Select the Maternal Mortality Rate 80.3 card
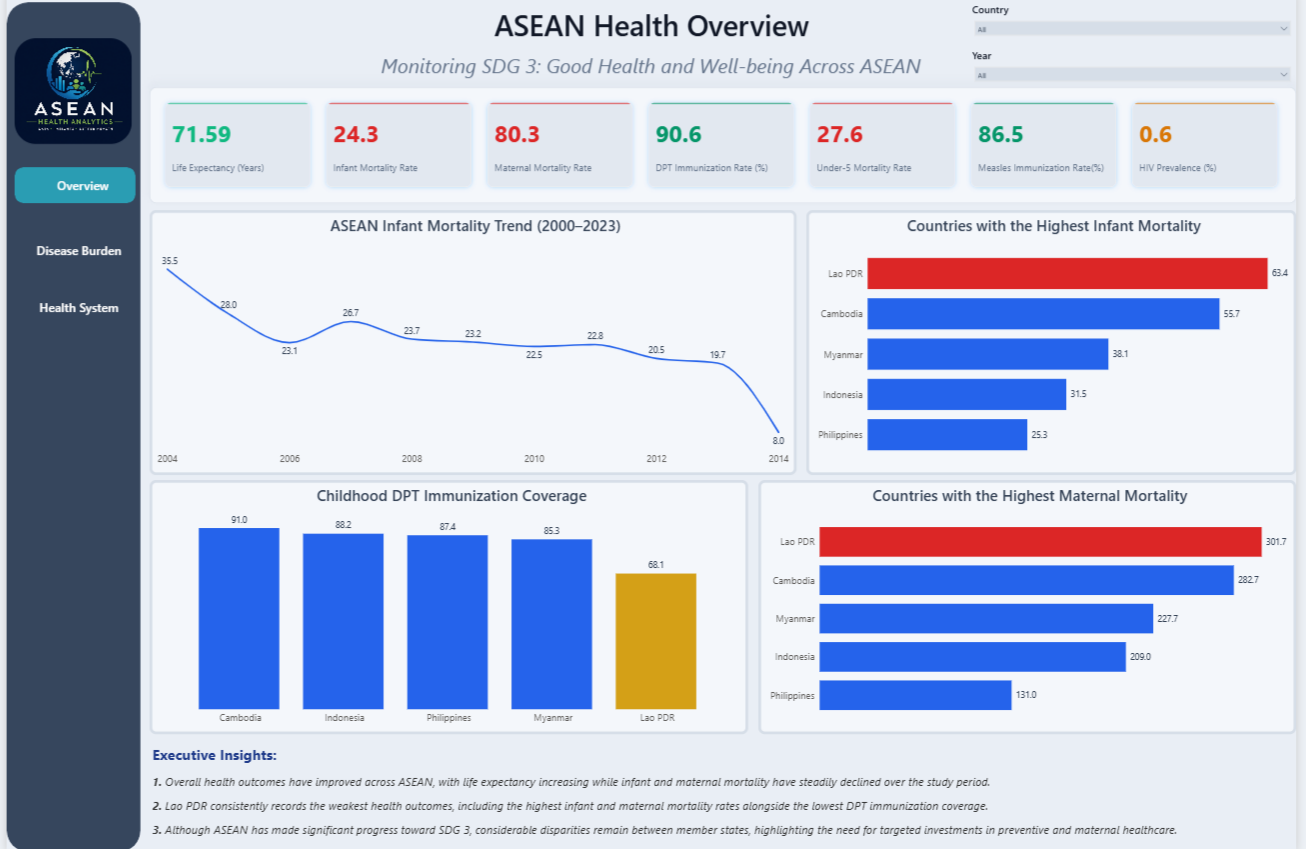Image resolution: width=1306 pixels, height=849 pixels. click(560, 145)
